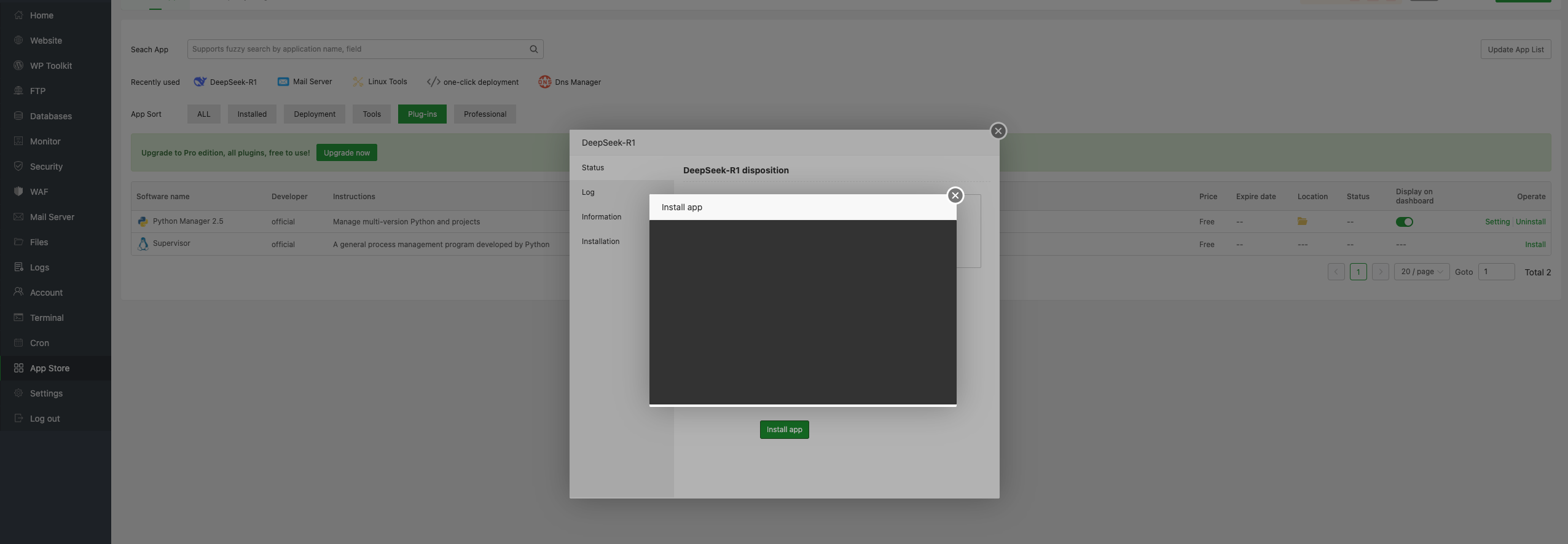This screenshot has width=1568, height=544.
Task: Click the search magnifier icon
Action: pyautogui.click(x=534, y=49)
